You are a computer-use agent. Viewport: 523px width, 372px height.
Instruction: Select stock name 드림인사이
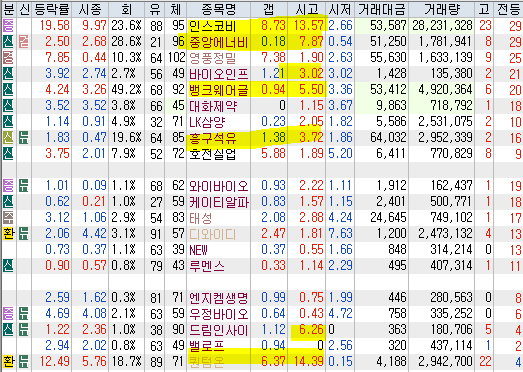point(218,330)
